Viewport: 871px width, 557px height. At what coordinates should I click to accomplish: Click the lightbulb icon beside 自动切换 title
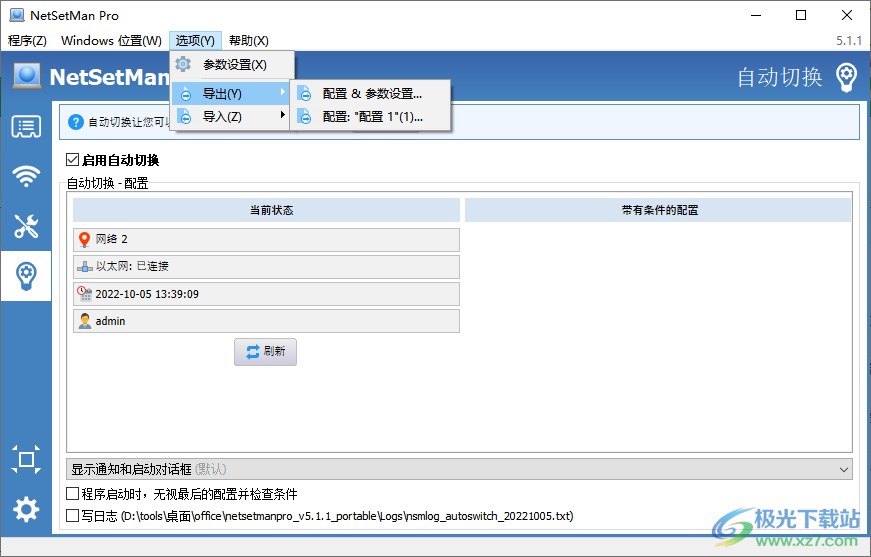pos(846,77)
